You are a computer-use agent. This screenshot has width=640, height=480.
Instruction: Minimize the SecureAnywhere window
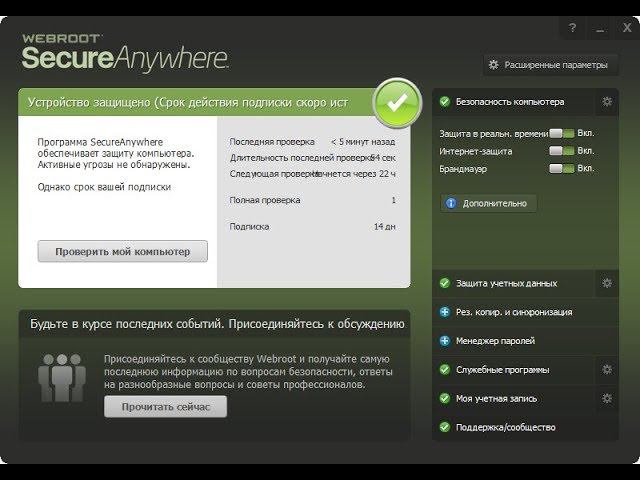tap(600, 28)
